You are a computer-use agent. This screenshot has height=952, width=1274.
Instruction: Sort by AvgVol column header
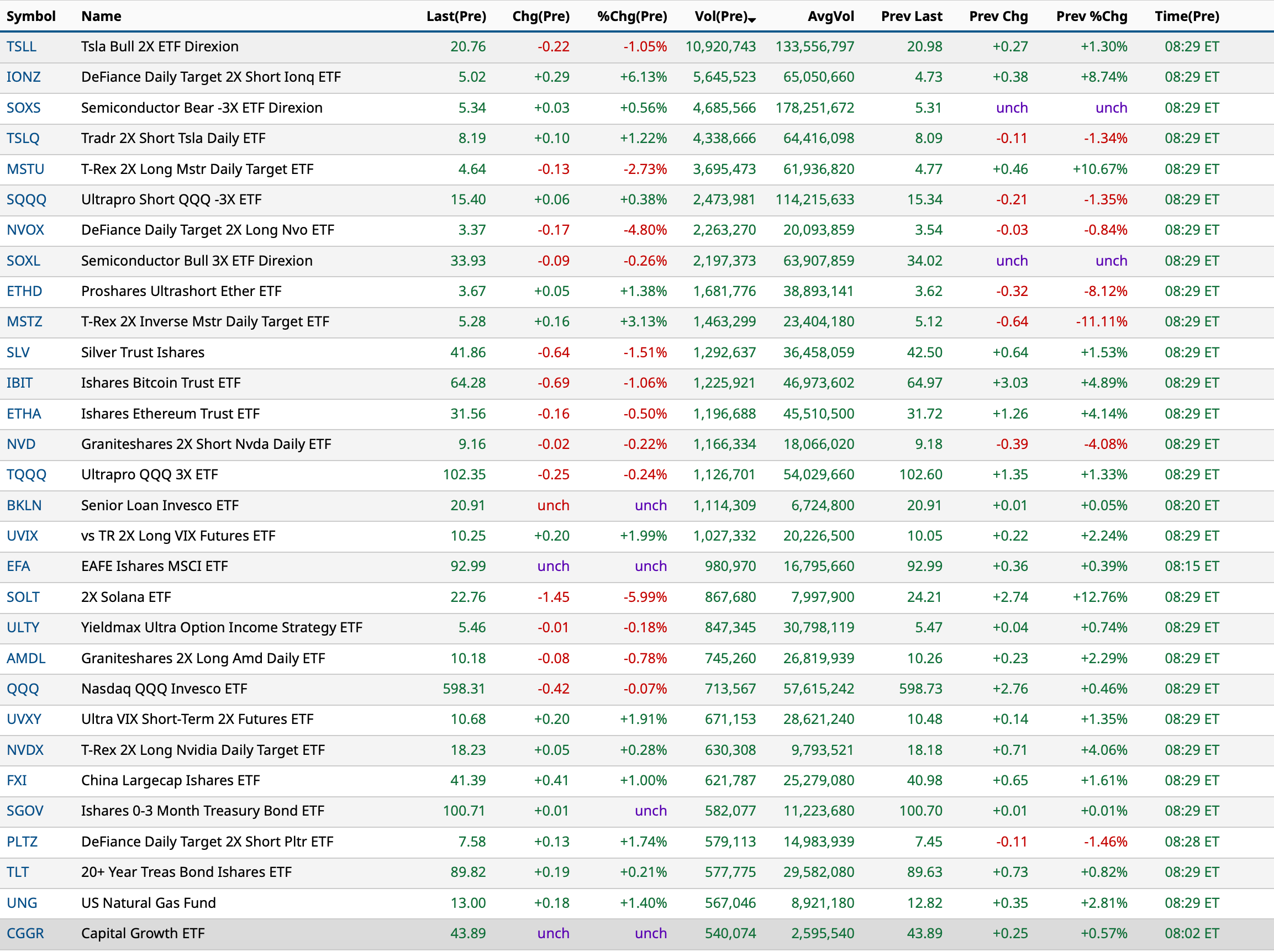[x=830, y=16]
